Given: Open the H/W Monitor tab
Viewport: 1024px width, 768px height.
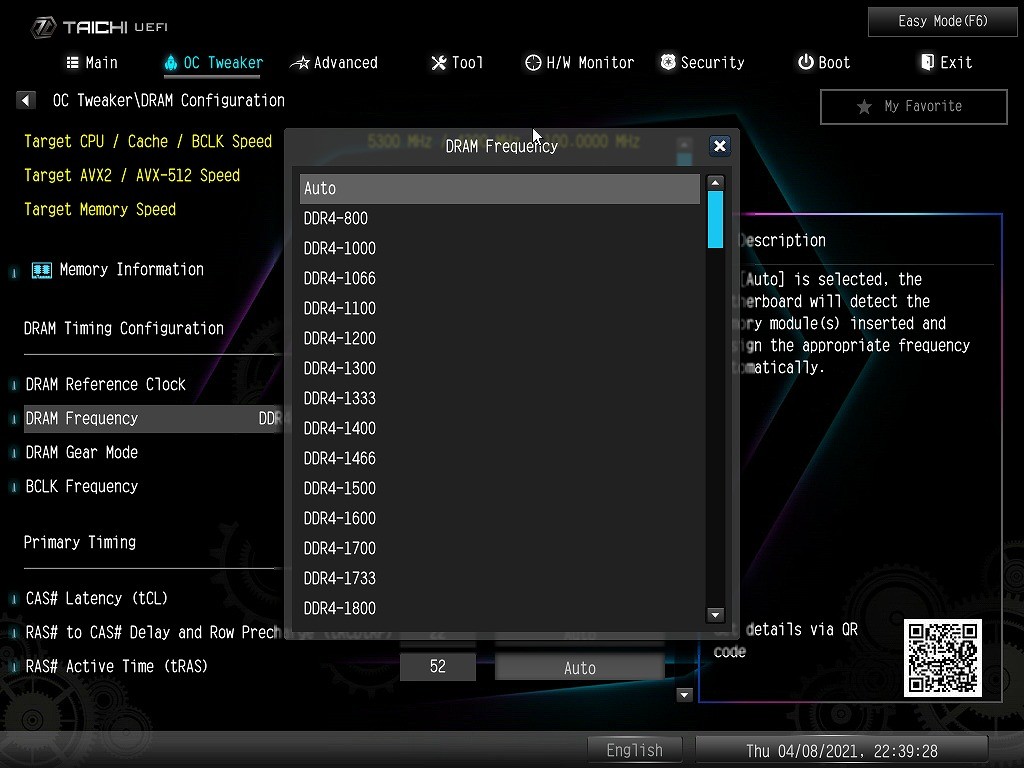Looking at the screenshot, I should click(x=580, y=63).
